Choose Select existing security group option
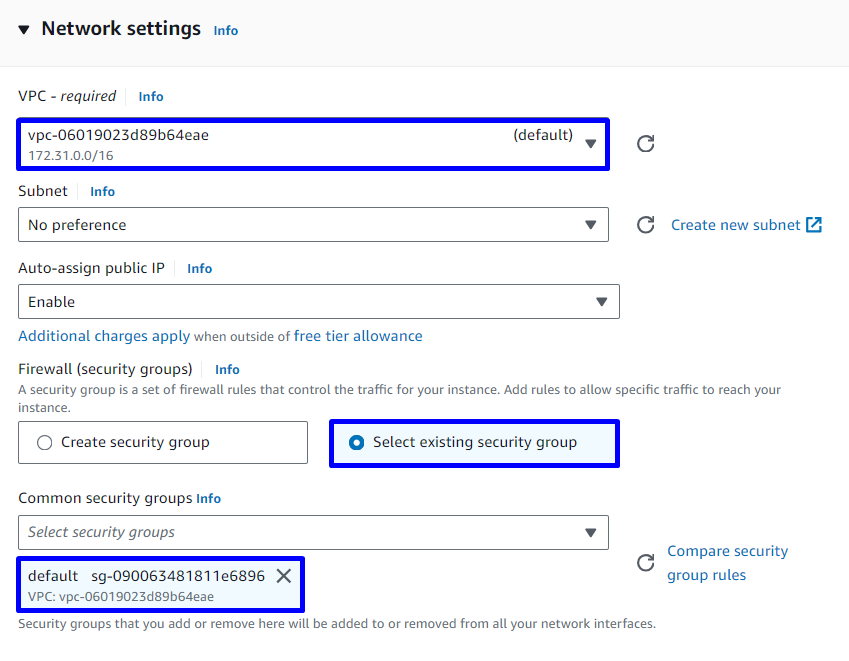 [357, 442]
